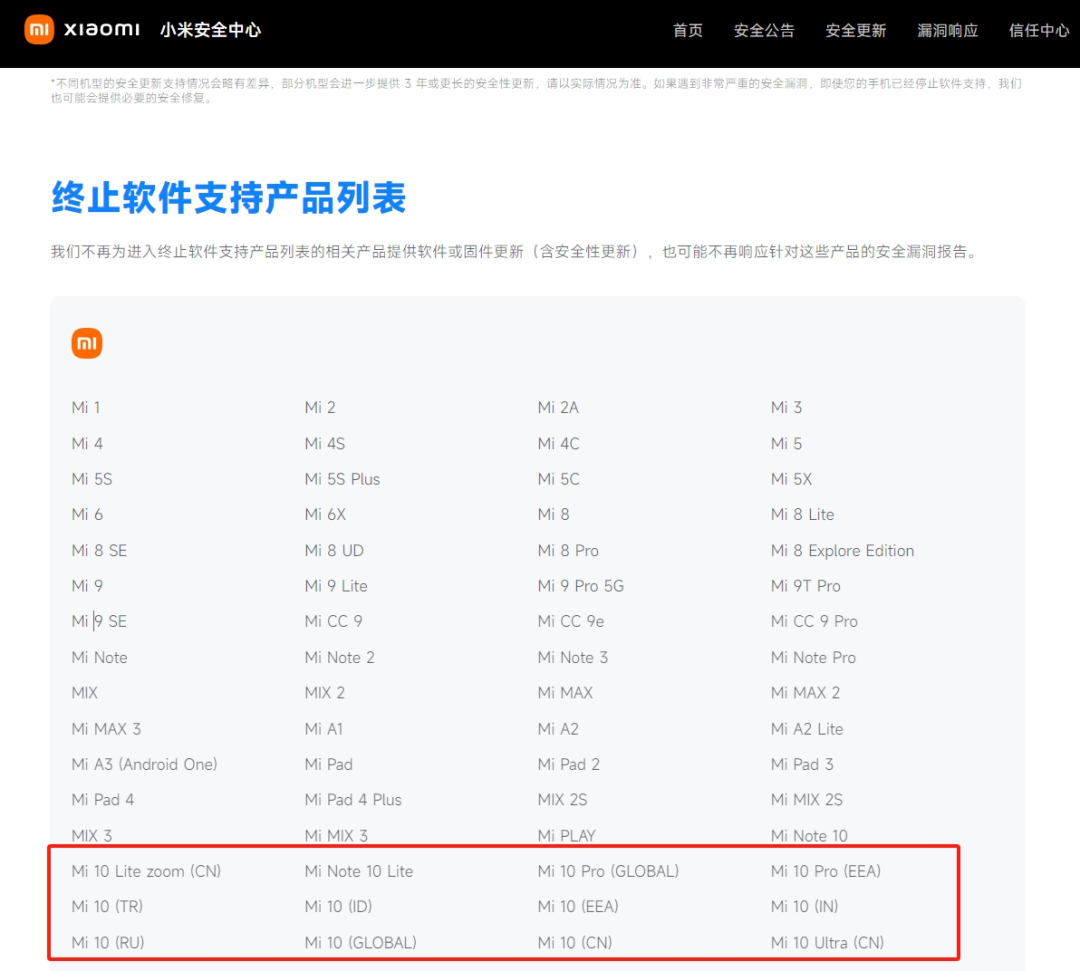
Task: Select the Mi 10 (GLOBAL) entry
Action: click(361, 943)
